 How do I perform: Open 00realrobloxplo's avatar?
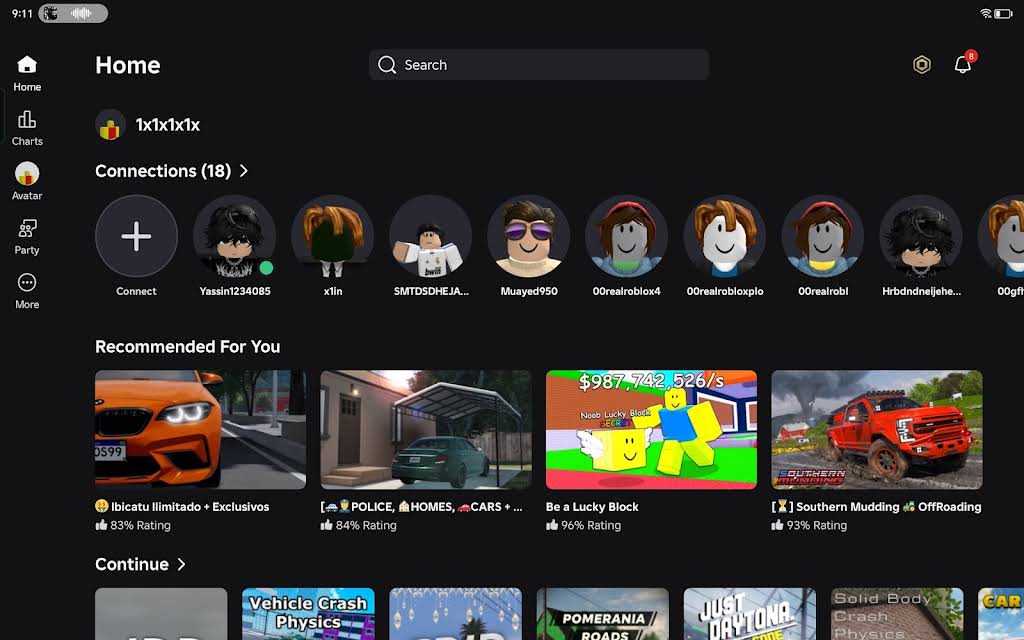pyautogui.click(x=724, y=236)
